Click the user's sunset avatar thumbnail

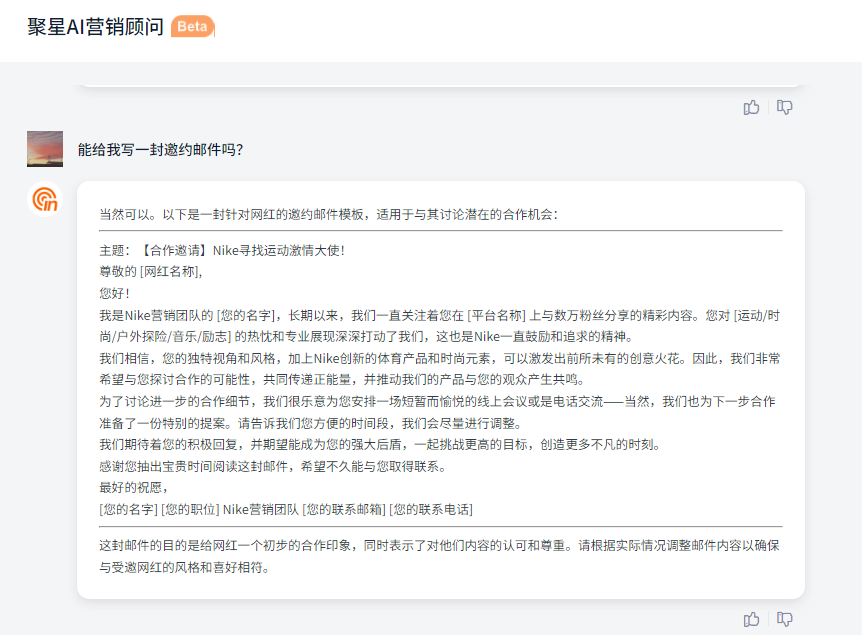click(x=45, y=149)
